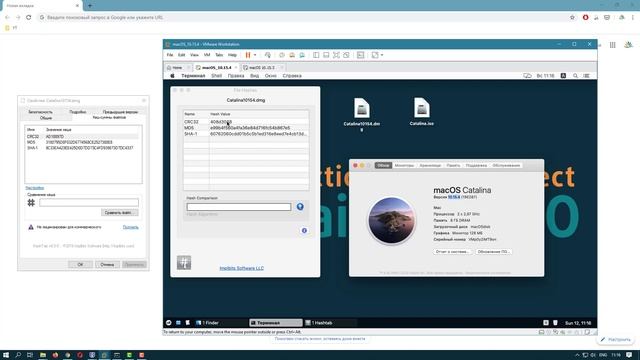
Task: Open snapshot manager icon in VMware toolbar
Action: click(302, 55)
